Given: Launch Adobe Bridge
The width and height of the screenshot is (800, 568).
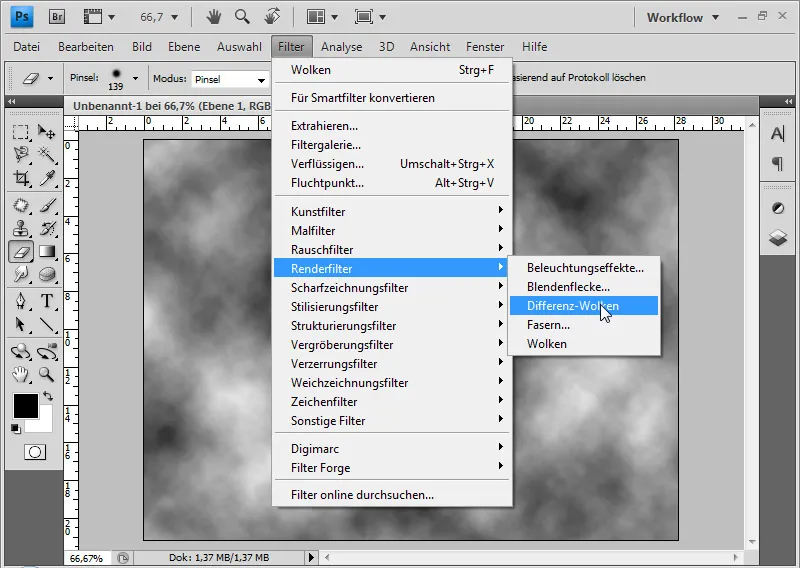Looking at the screenshot, I should (57, 17).
